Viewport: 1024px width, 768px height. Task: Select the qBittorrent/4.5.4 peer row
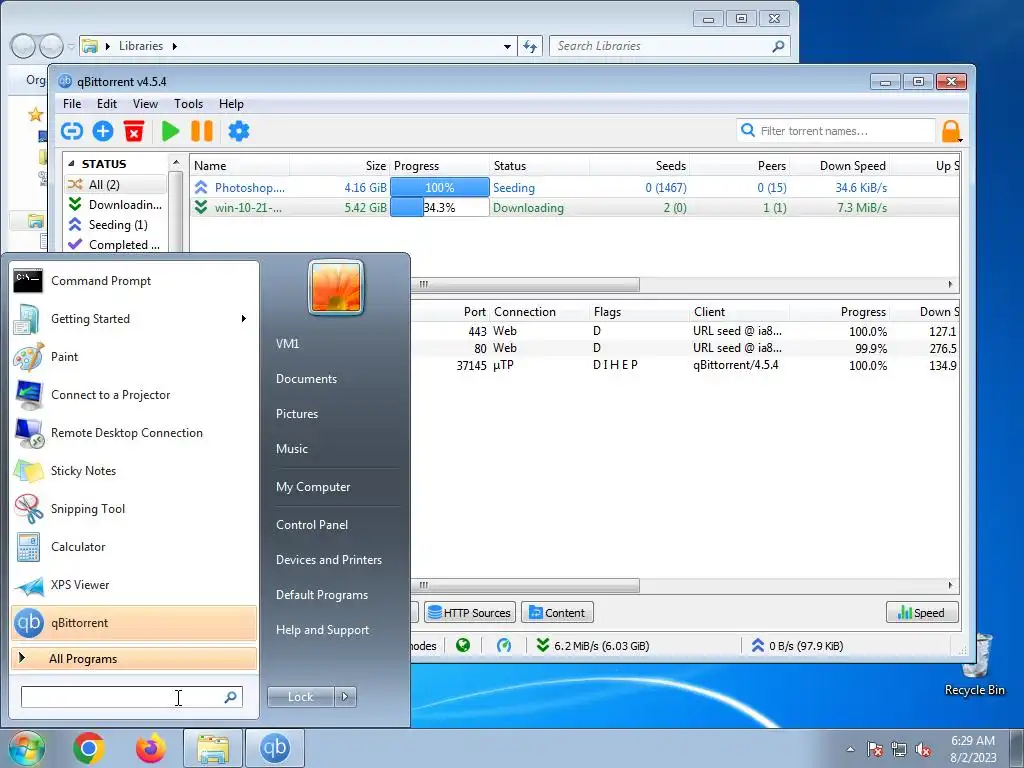click(684, 365)
